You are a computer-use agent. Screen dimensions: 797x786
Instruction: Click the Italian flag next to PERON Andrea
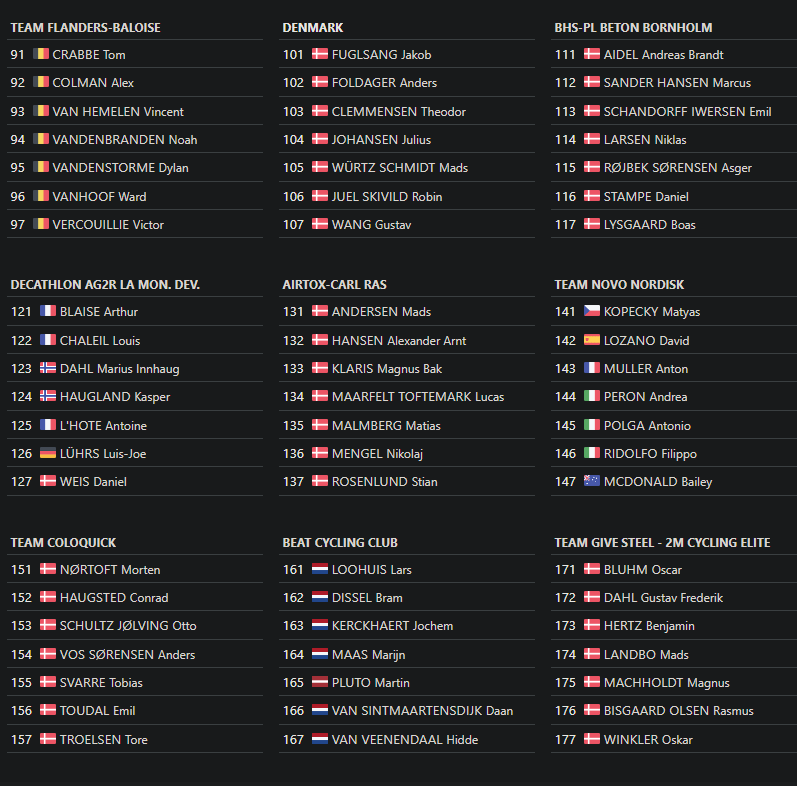point(592,396)
